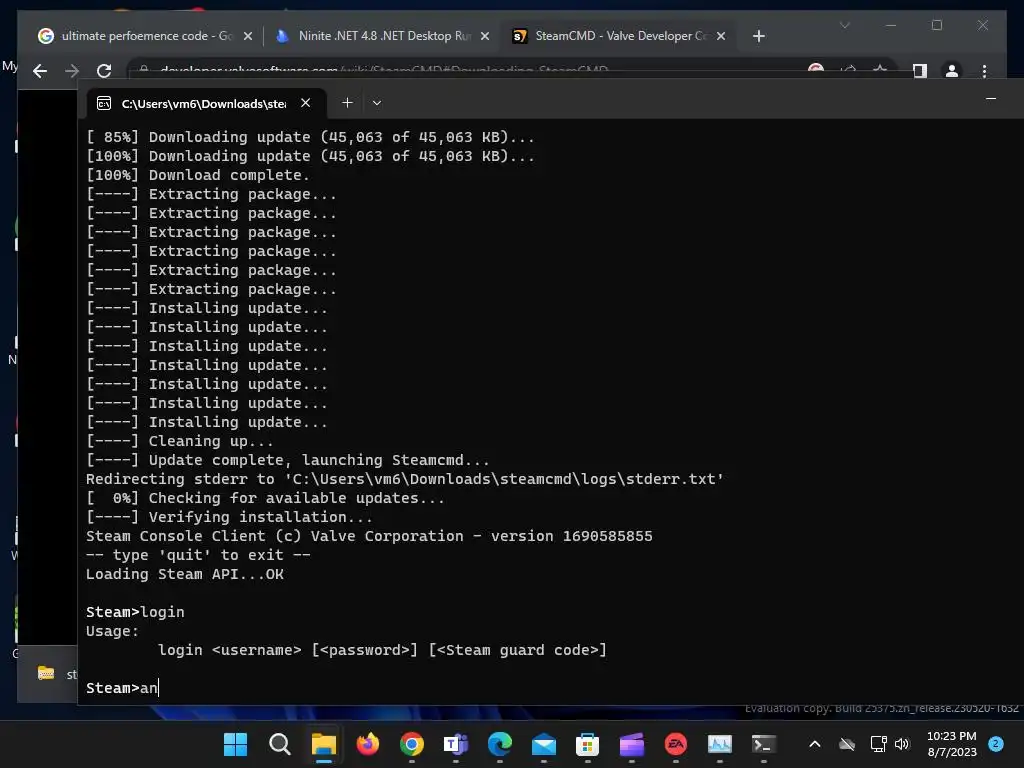Close the ultimate perfoemence code tab
The image size is (1024, 768).
pos(248,37)
